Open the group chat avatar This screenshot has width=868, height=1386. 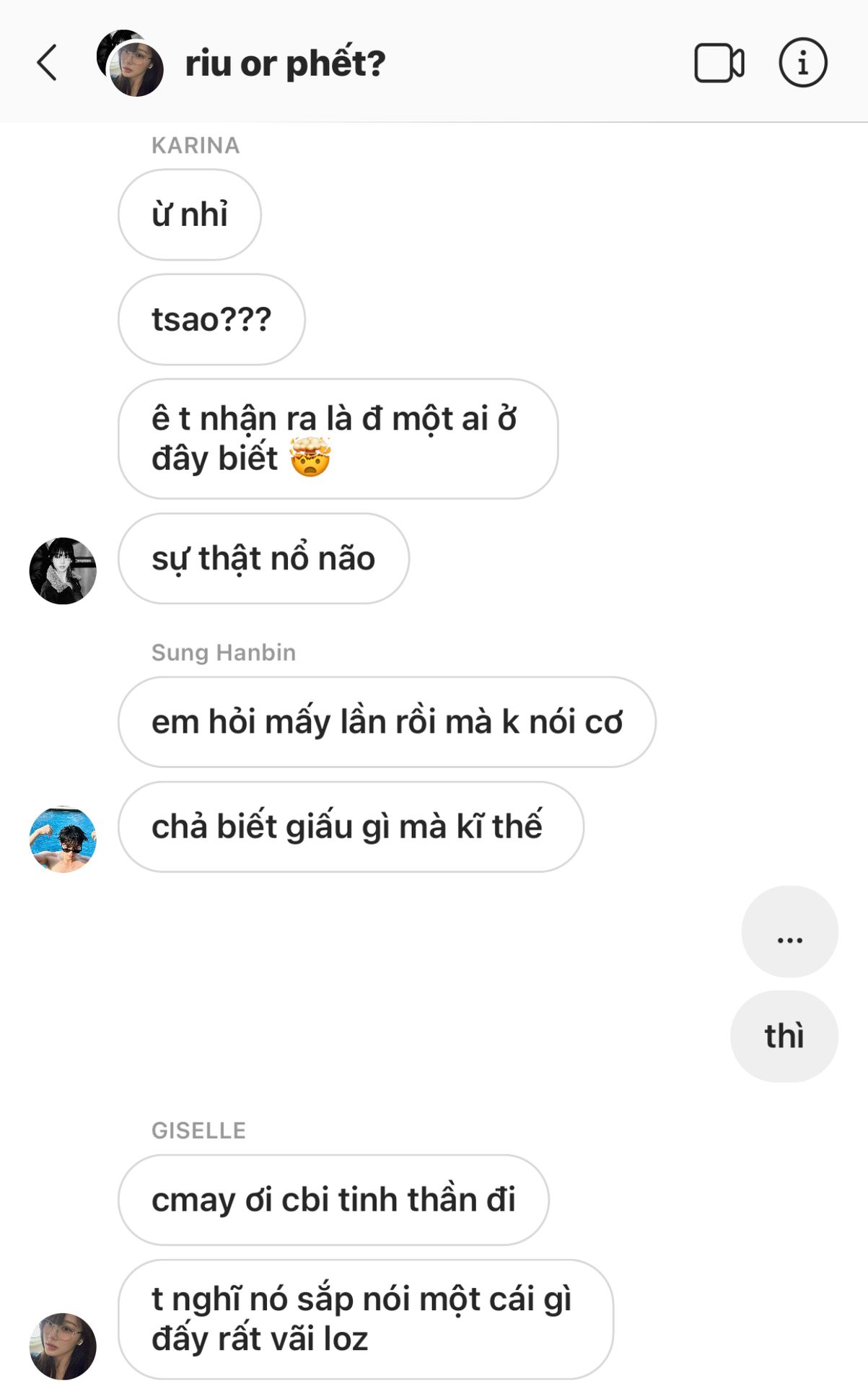tap(131, 64)
